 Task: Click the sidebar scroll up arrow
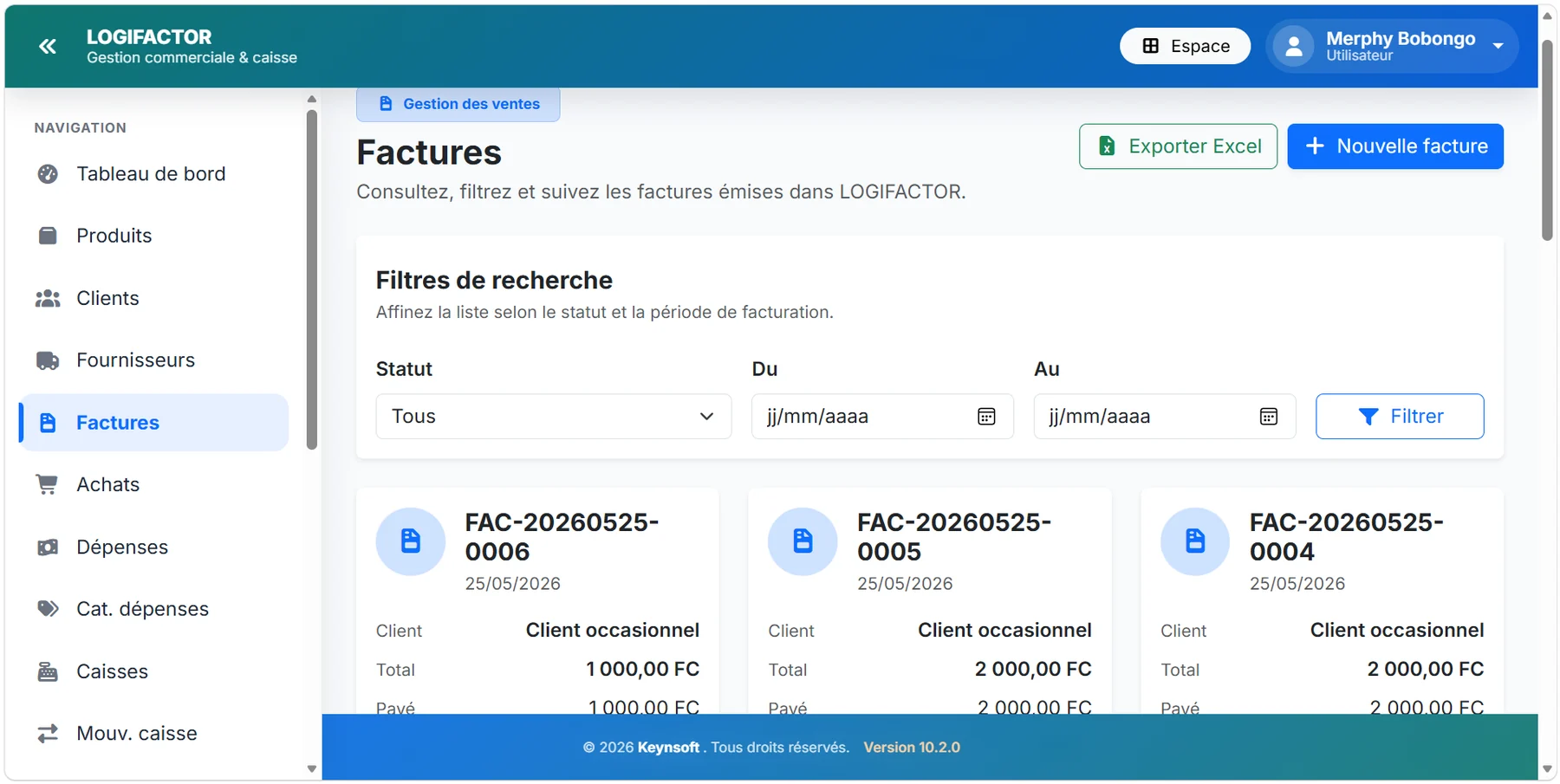(x=312, y=99)
